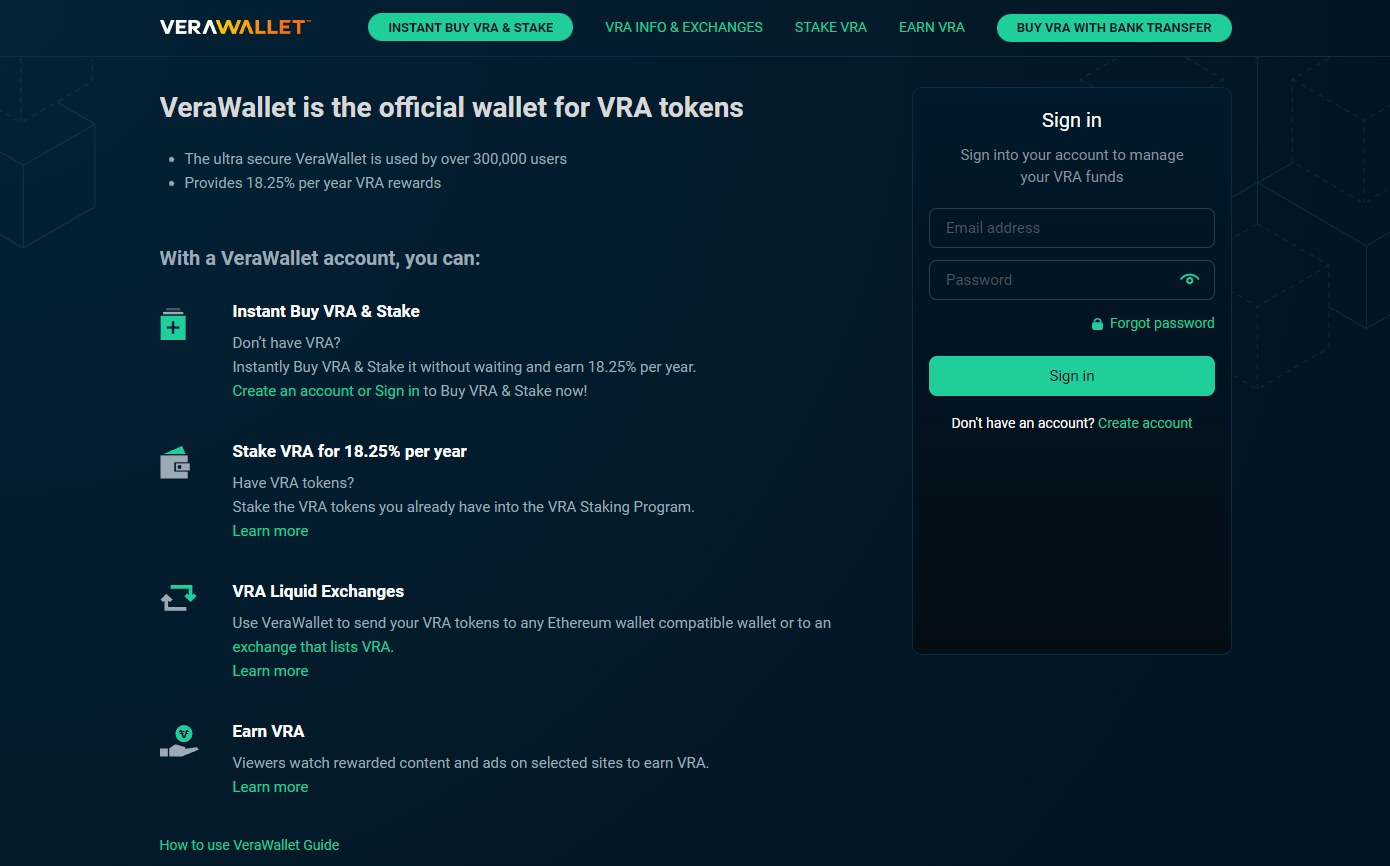Toggle password visibility with eye icon

1189,280
